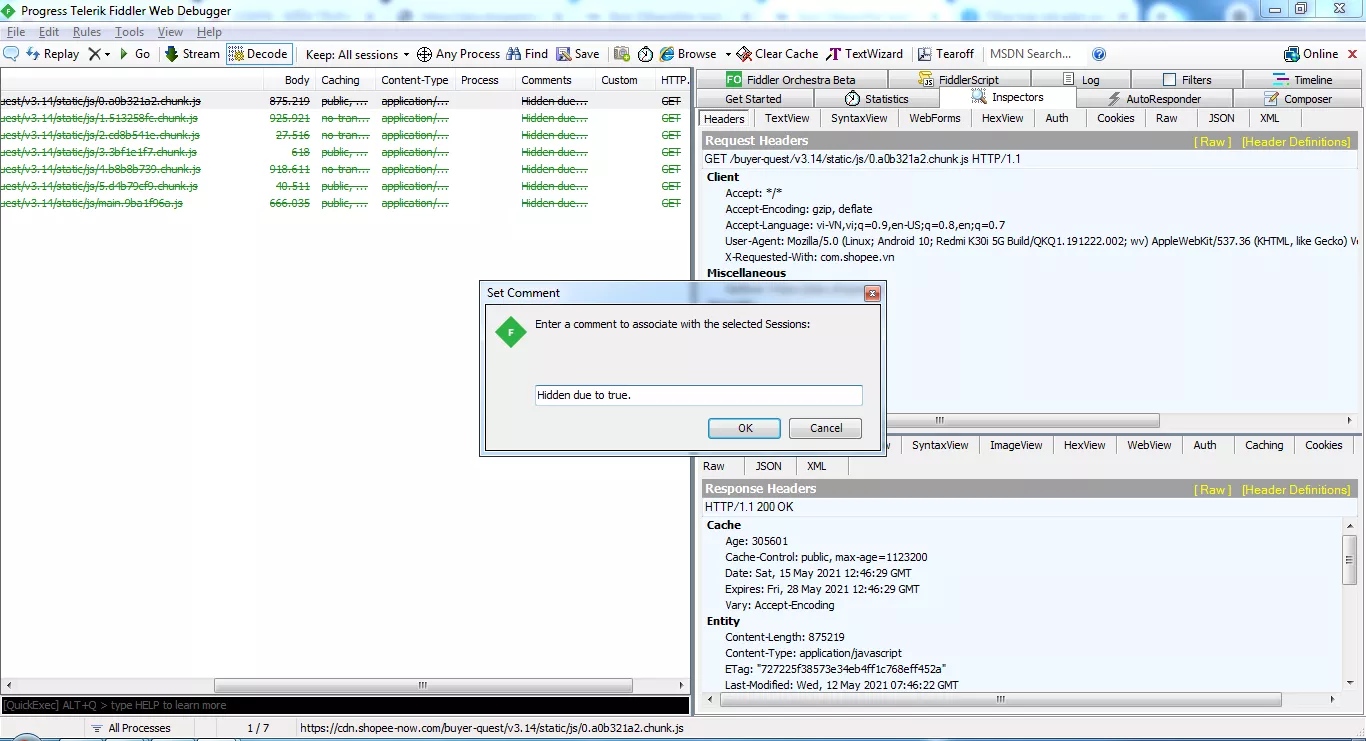
Task: Select the request Cookies inspector tab
Action: [1115, 118]
